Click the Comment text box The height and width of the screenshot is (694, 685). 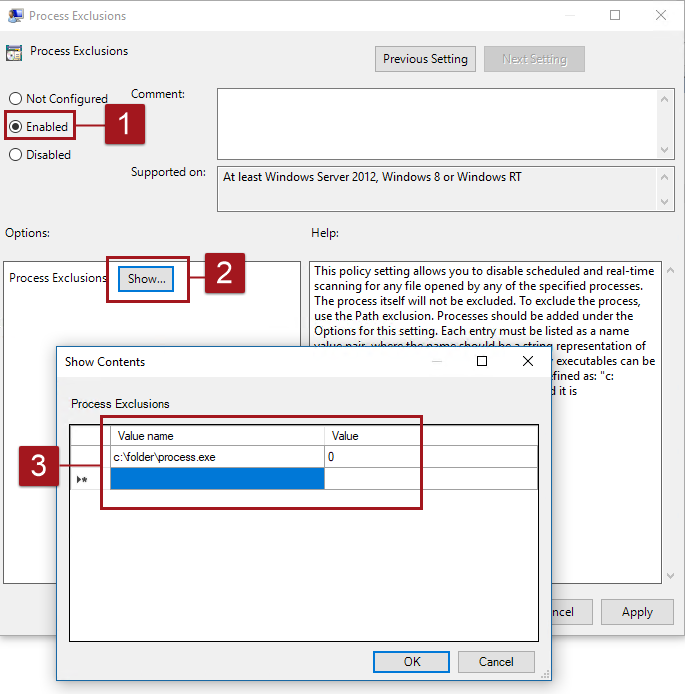coord(437,122)
